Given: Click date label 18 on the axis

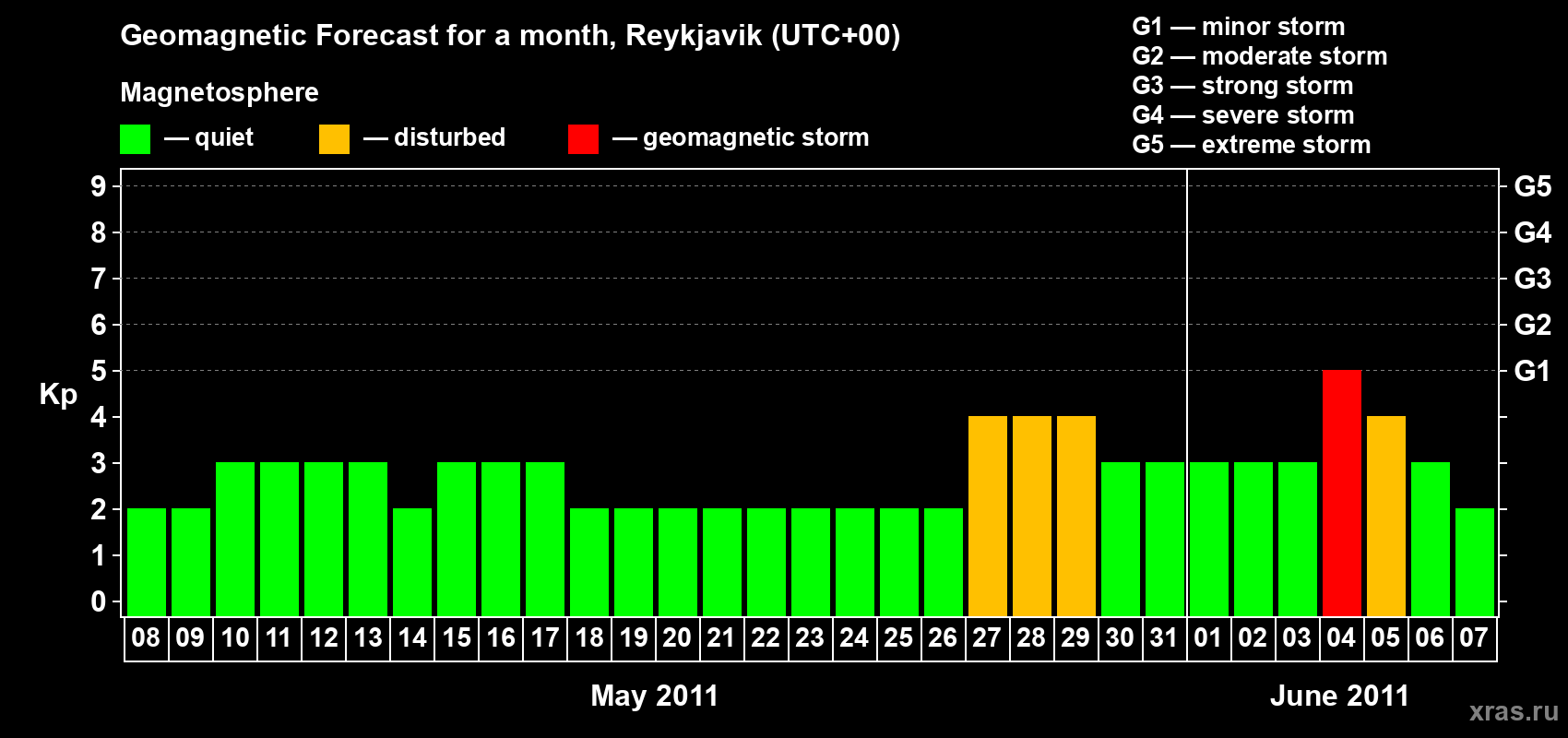Looking at the screenshot, I should 588,637.
